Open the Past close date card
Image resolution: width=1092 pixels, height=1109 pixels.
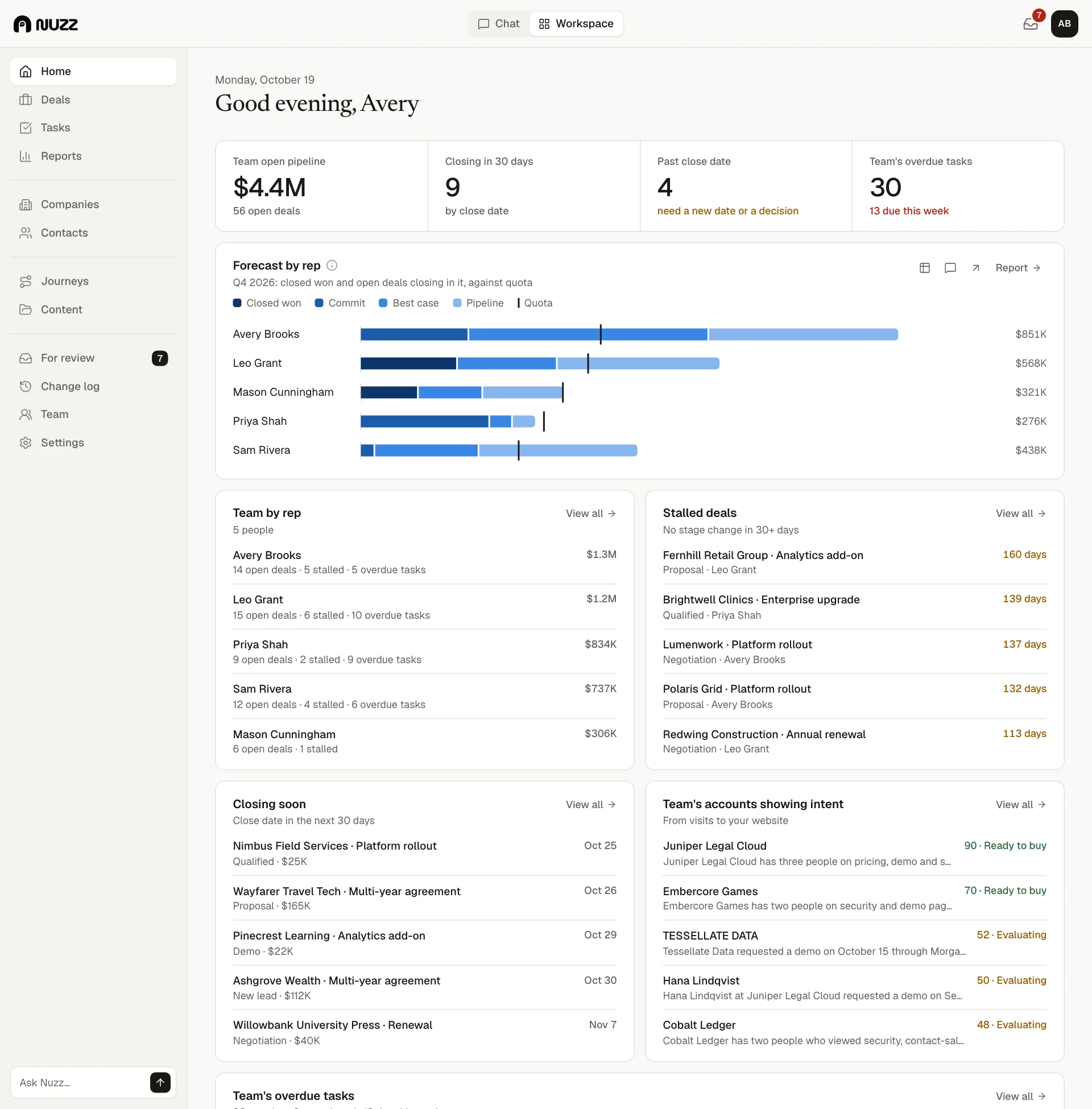pos(746,187)
